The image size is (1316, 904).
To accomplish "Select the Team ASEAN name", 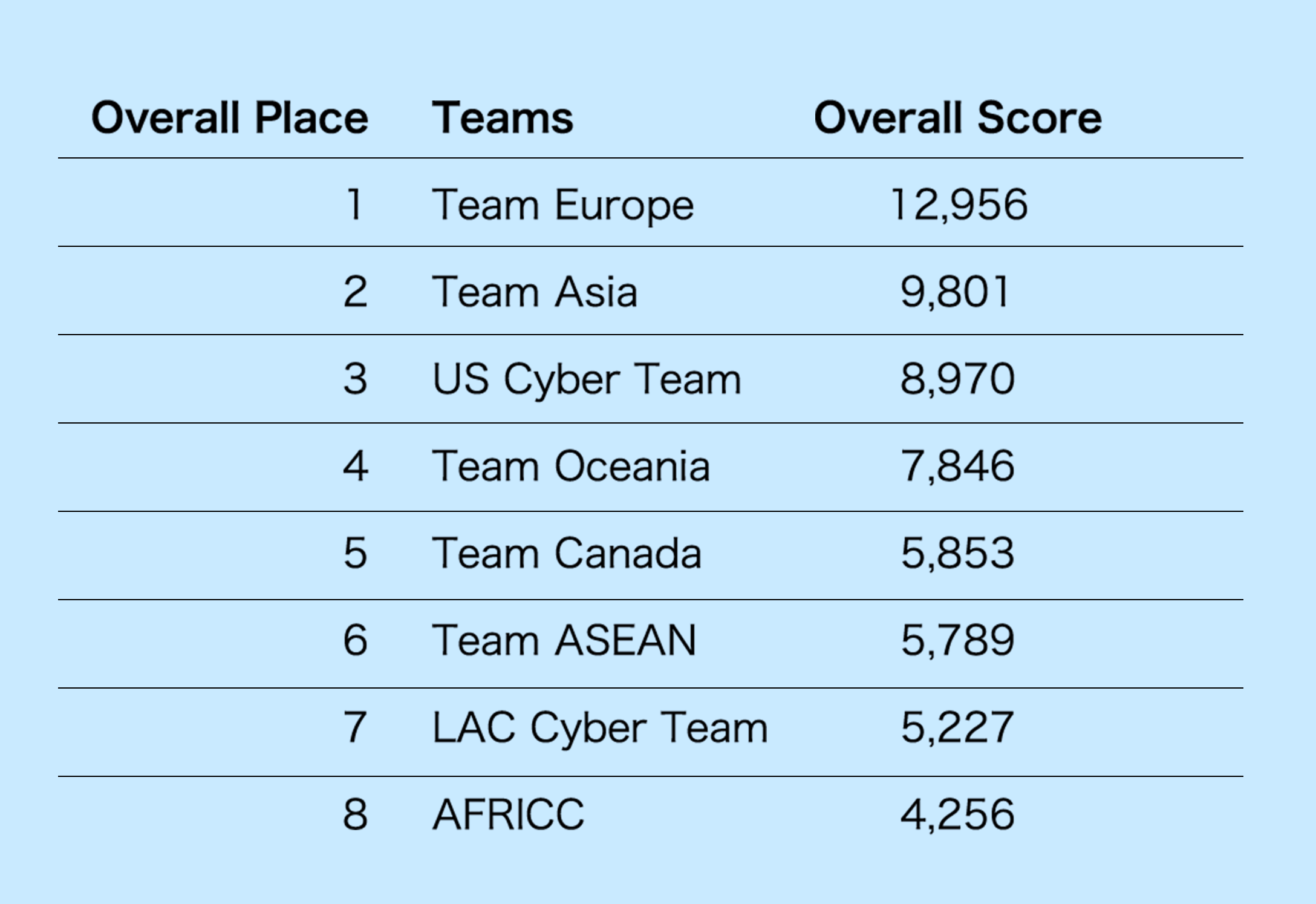I will [564, 641].
